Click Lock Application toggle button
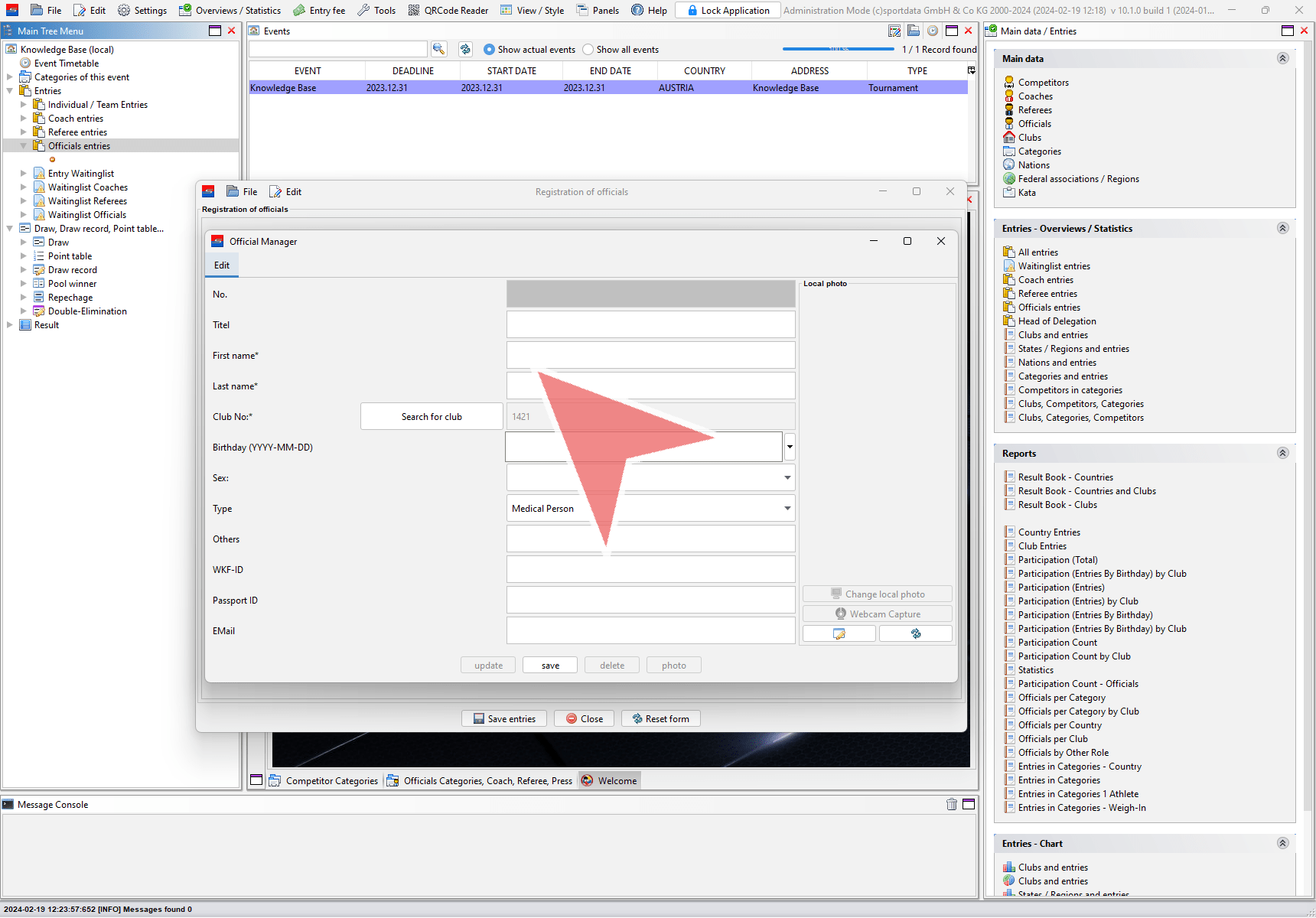Viewport: 1316px width, 918px height. 728,10
